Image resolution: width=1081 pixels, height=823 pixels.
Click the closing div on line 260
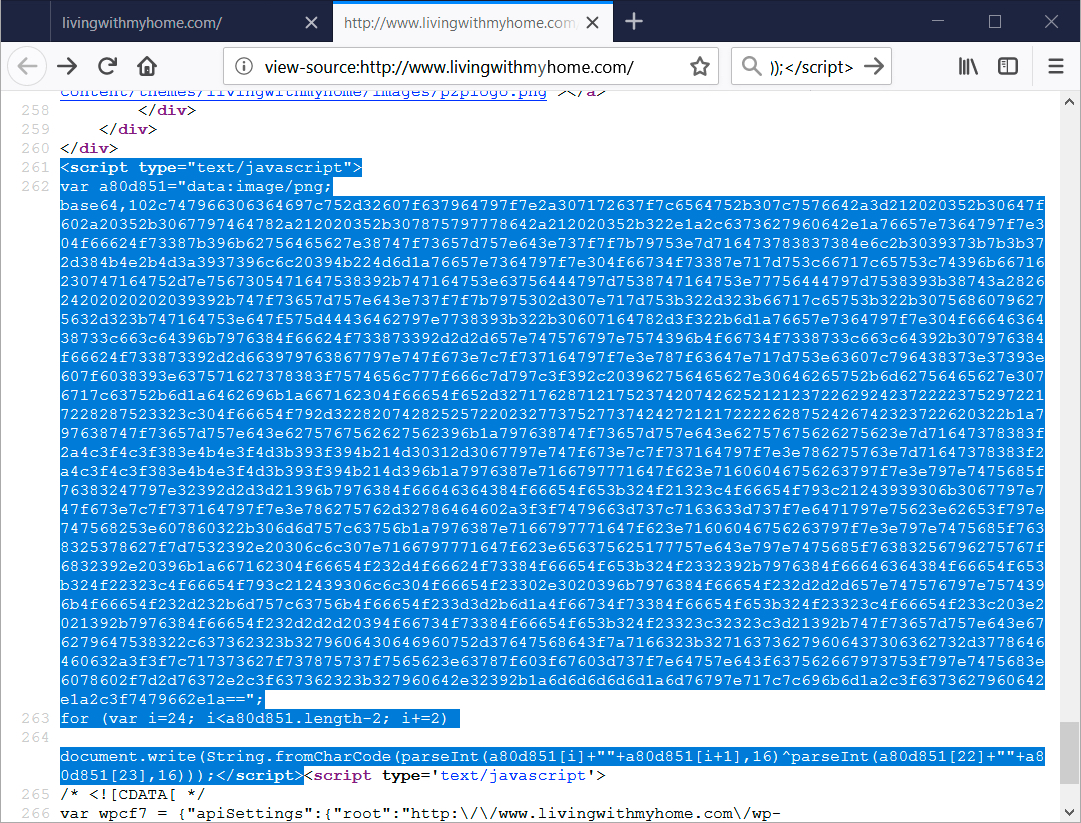(89, 148)
